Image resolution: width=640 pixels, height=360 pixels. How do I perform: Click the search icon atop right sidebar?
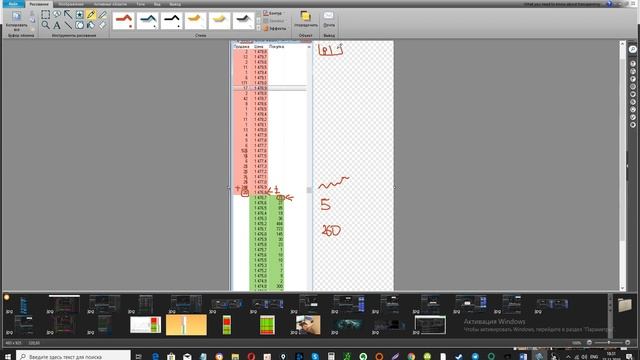point(633,49)
